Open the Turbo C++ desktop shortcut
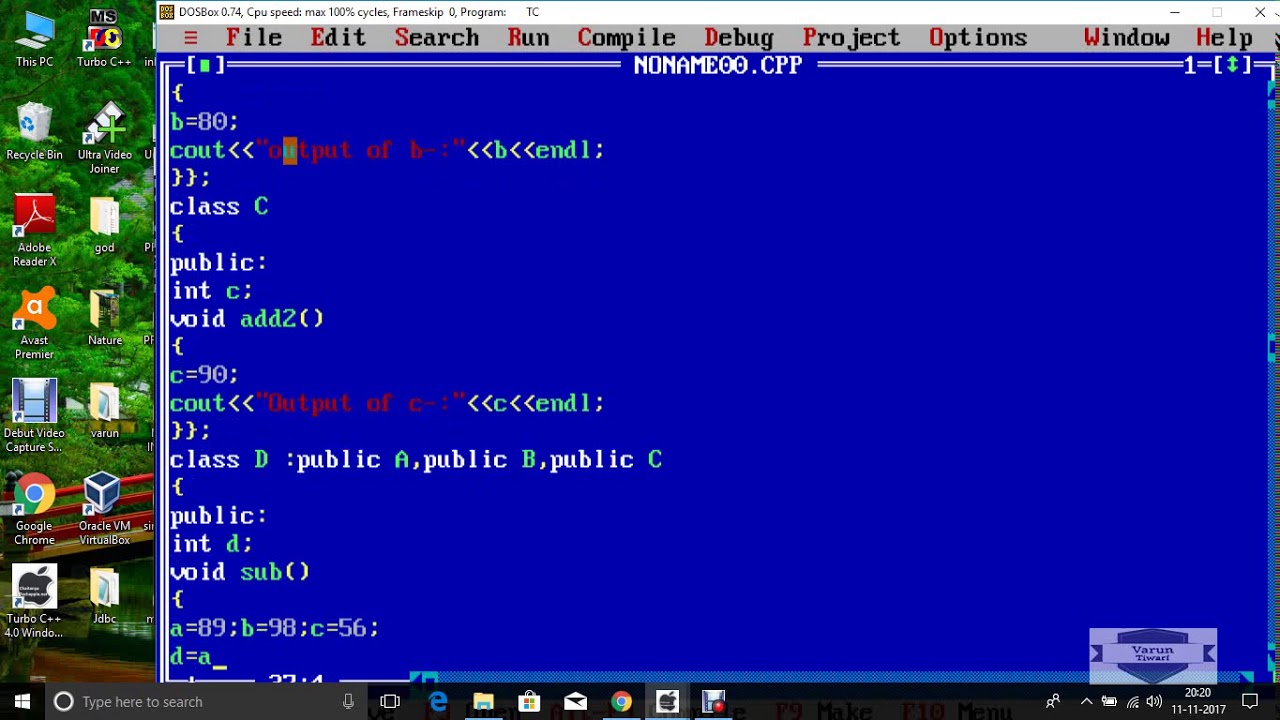The width and height of the screenshot is (1280, 720). (x=104, y=40)
